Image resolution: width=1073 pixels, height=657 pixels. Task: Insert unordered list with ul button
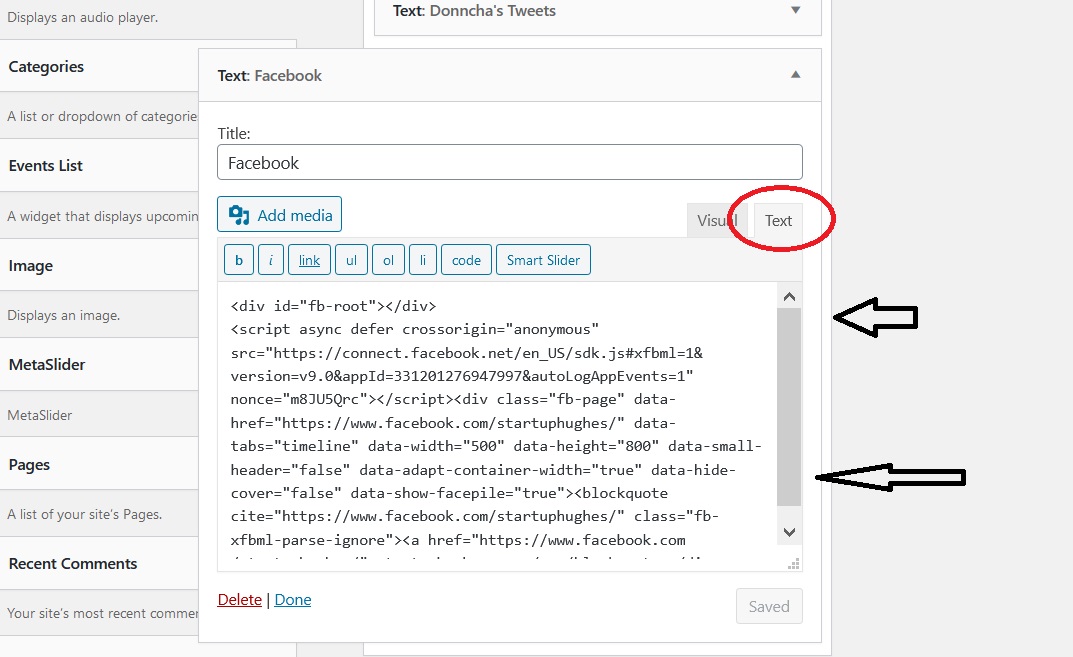(x=351, y=260)
